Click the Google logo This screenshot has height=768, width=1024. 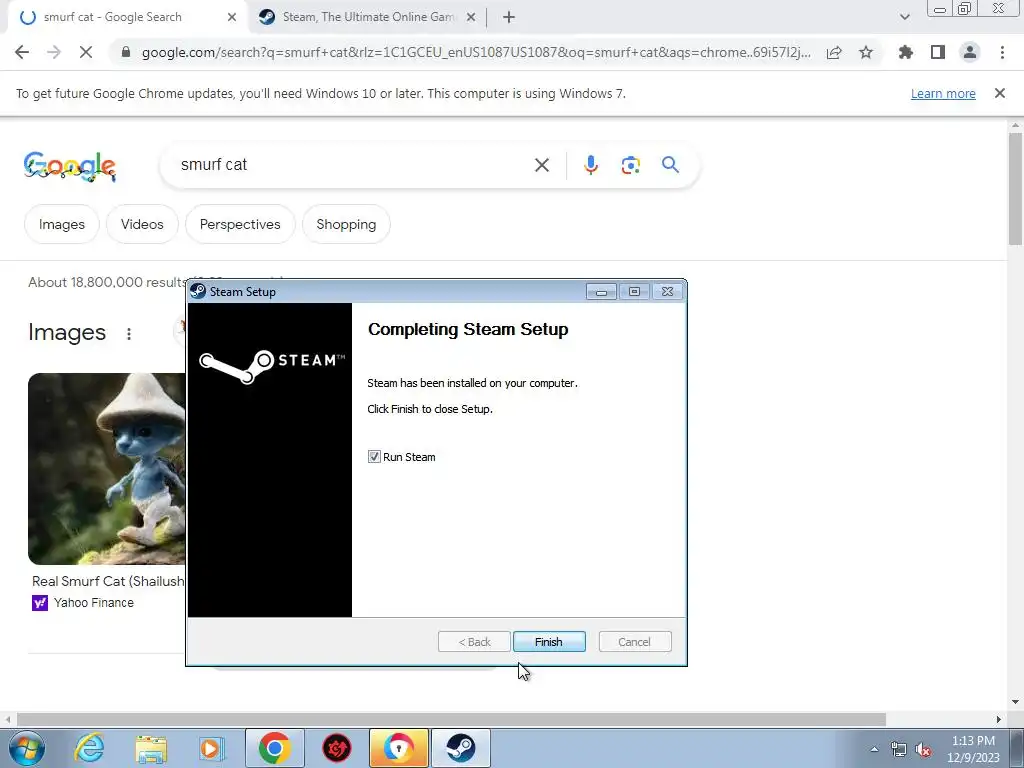tap(70, 166)
